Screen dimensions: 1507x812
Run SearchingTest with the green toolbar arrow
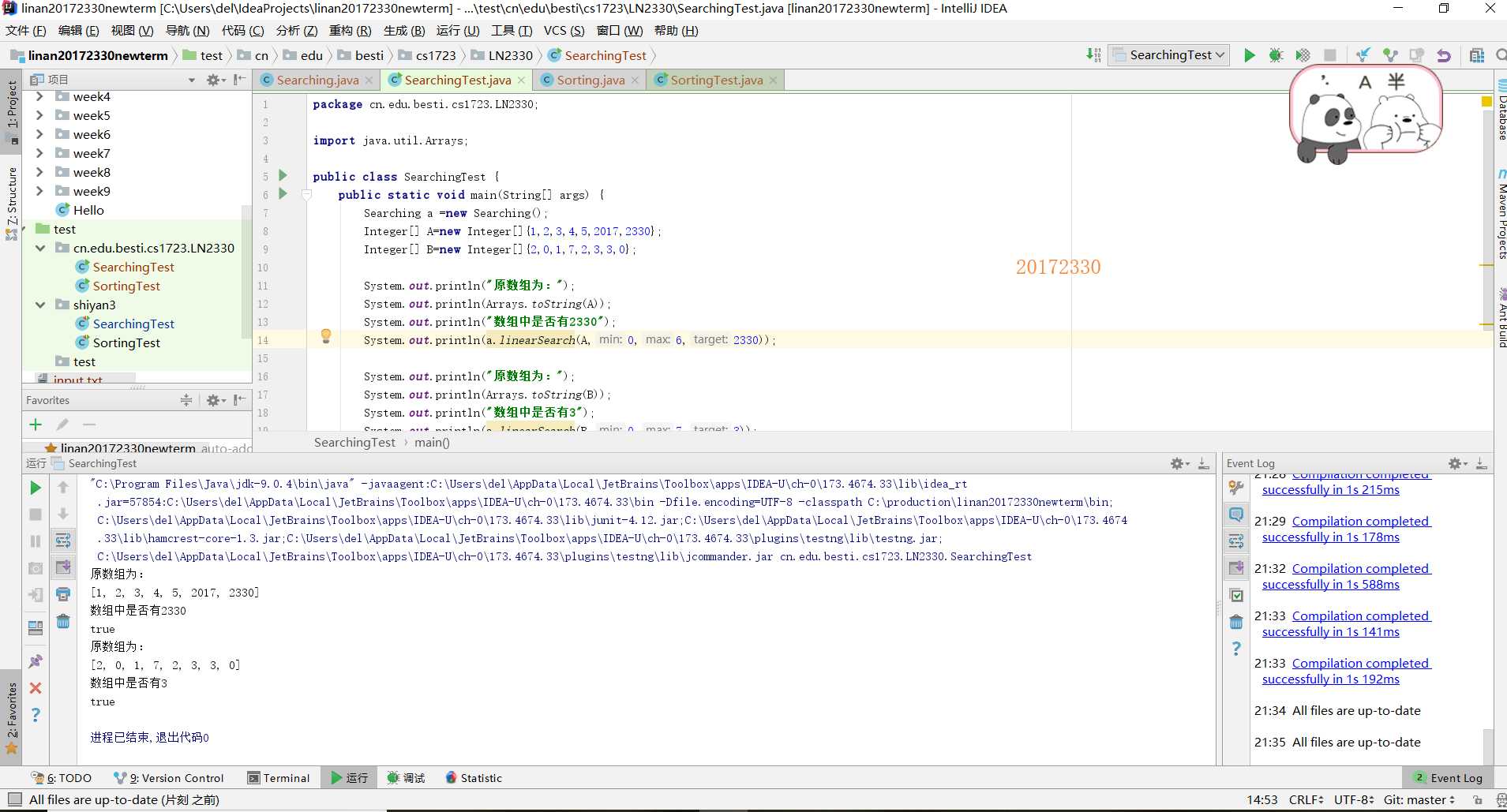[x=1249, y=55]
